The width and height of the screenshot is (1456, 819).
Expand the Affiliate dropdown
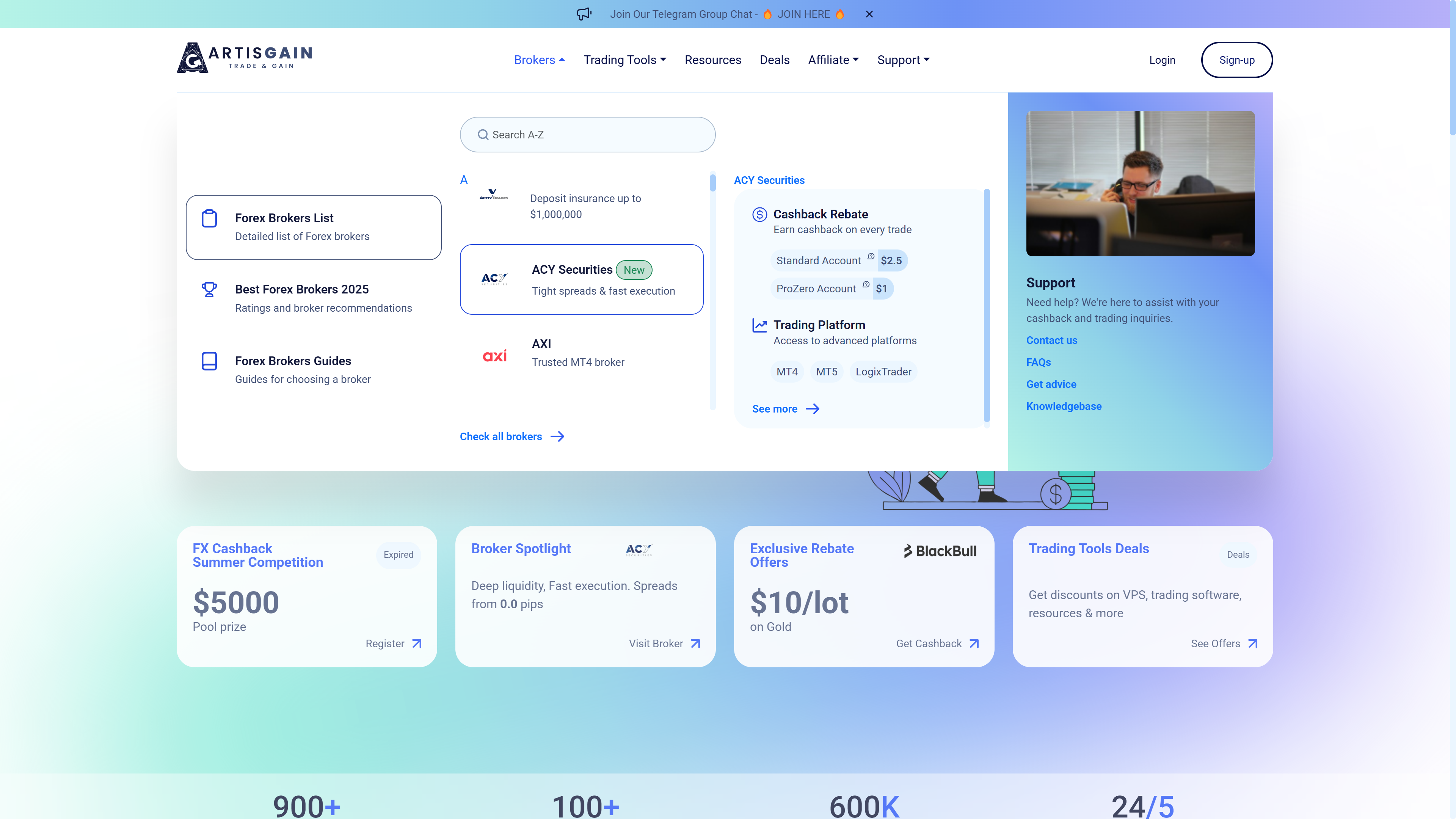(x=833, y=60)
